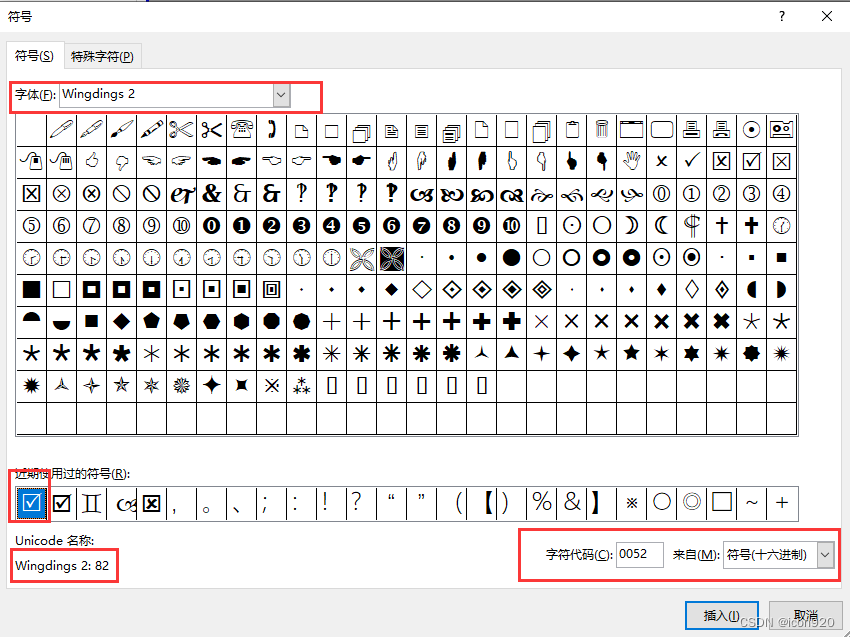The width and height of the screenshot is (850, 637).
Task: Close the 符号 dialog window
Action: 827,17
